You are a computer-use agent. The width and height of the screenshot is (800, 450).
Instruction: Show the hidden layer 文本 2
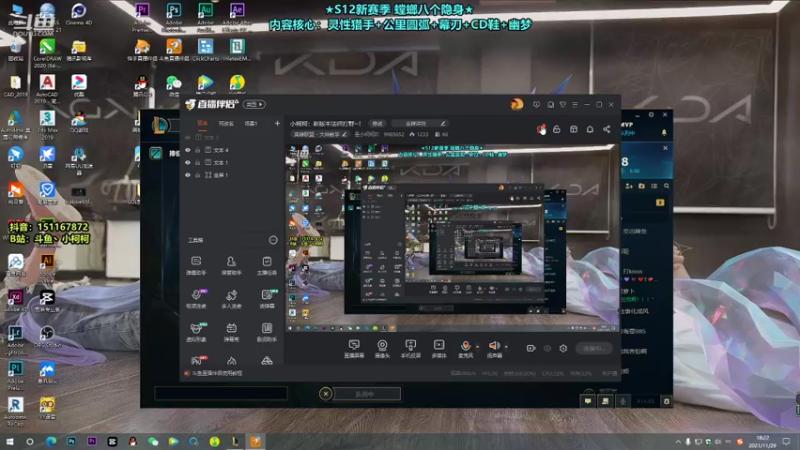tap(188, 138)
